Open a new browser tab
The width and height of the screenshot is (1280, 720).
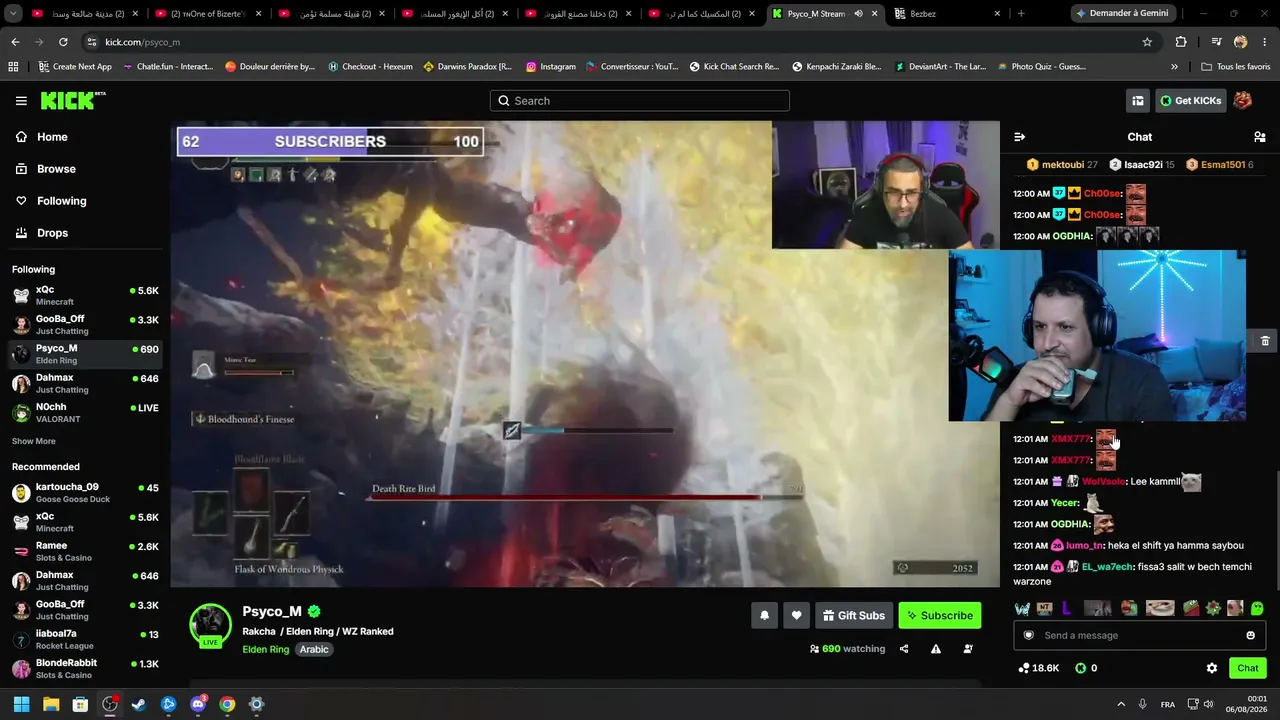(1021, 14)
